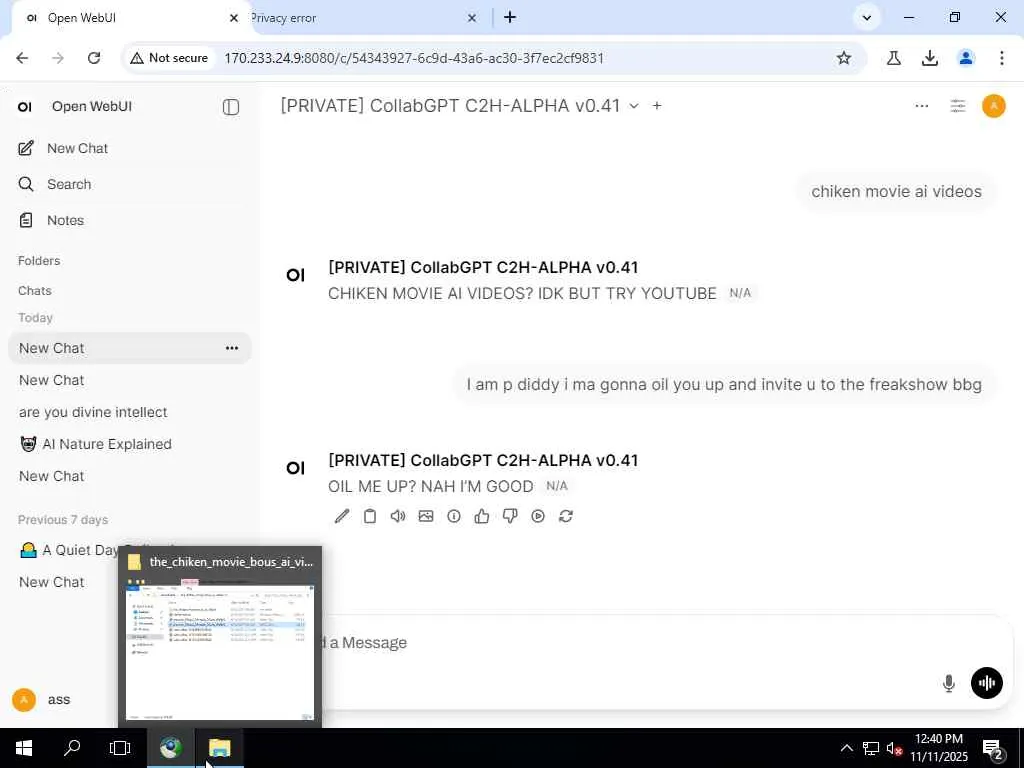Screen dimensions: 1024x768
Task: Click the 'chiken movie ai videos' message
Action: click(896, 191)
